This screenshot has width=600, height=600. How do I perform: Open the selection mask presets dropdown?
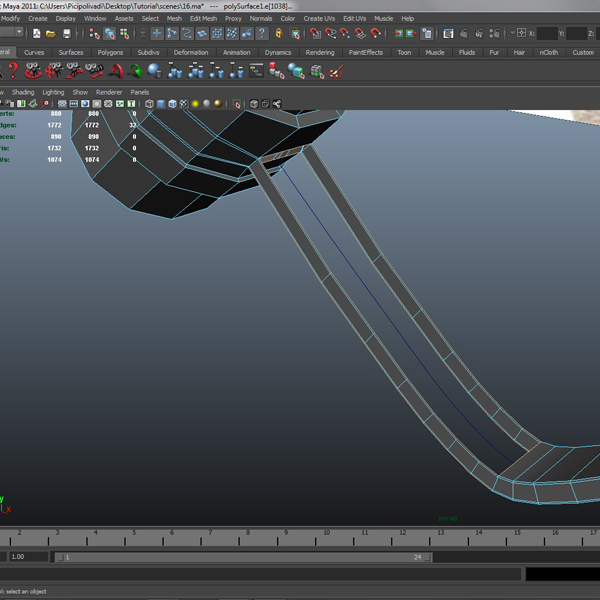tap(143, 34)
